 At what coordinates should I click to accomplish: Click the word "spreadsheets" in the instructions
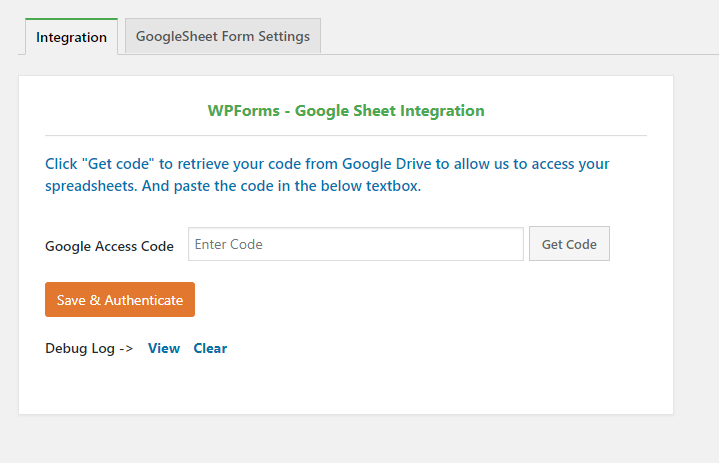click(90, 187)
